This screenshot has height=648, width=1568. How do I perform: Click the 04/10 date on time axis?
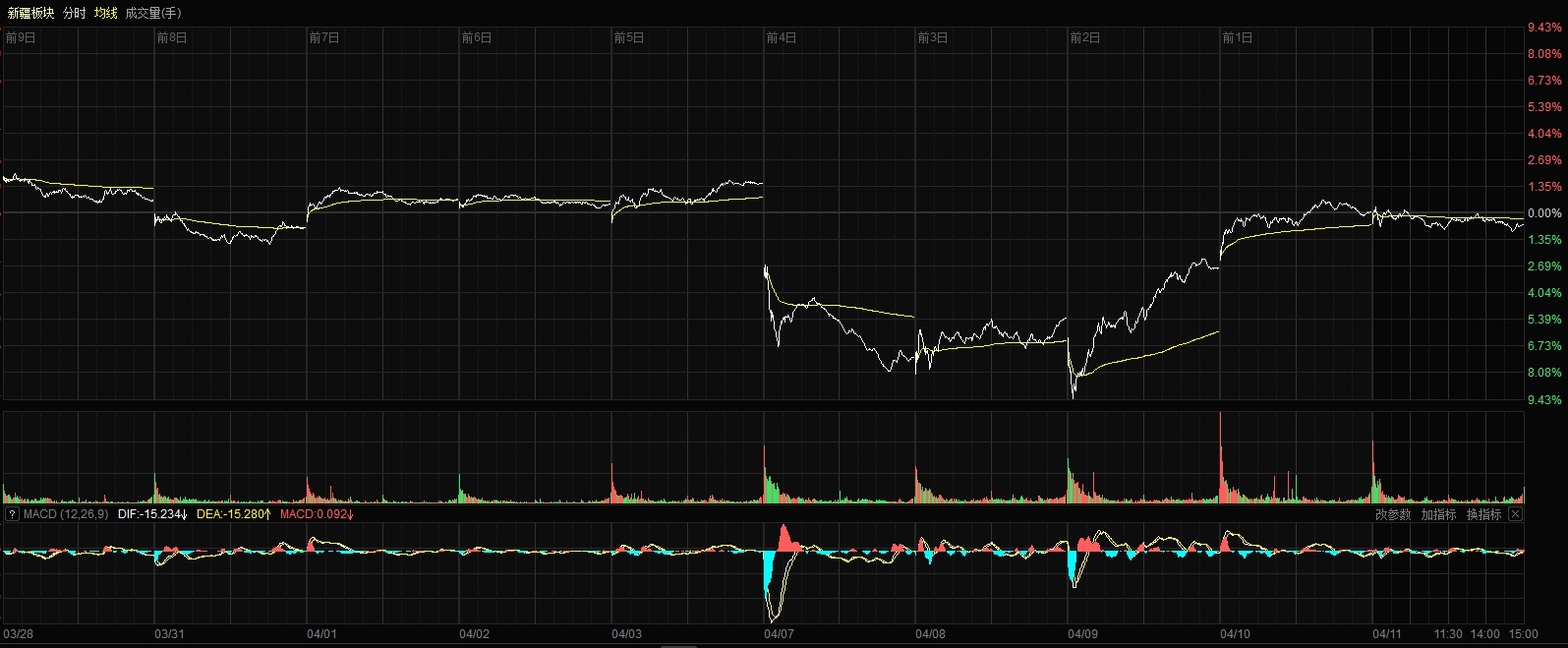(1235, 634)
